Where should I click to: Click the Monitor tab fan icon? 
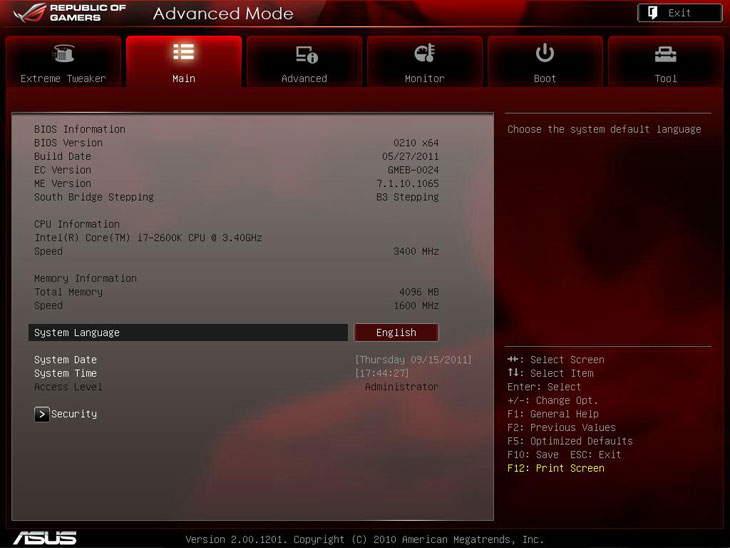click(x=424, y=54)
